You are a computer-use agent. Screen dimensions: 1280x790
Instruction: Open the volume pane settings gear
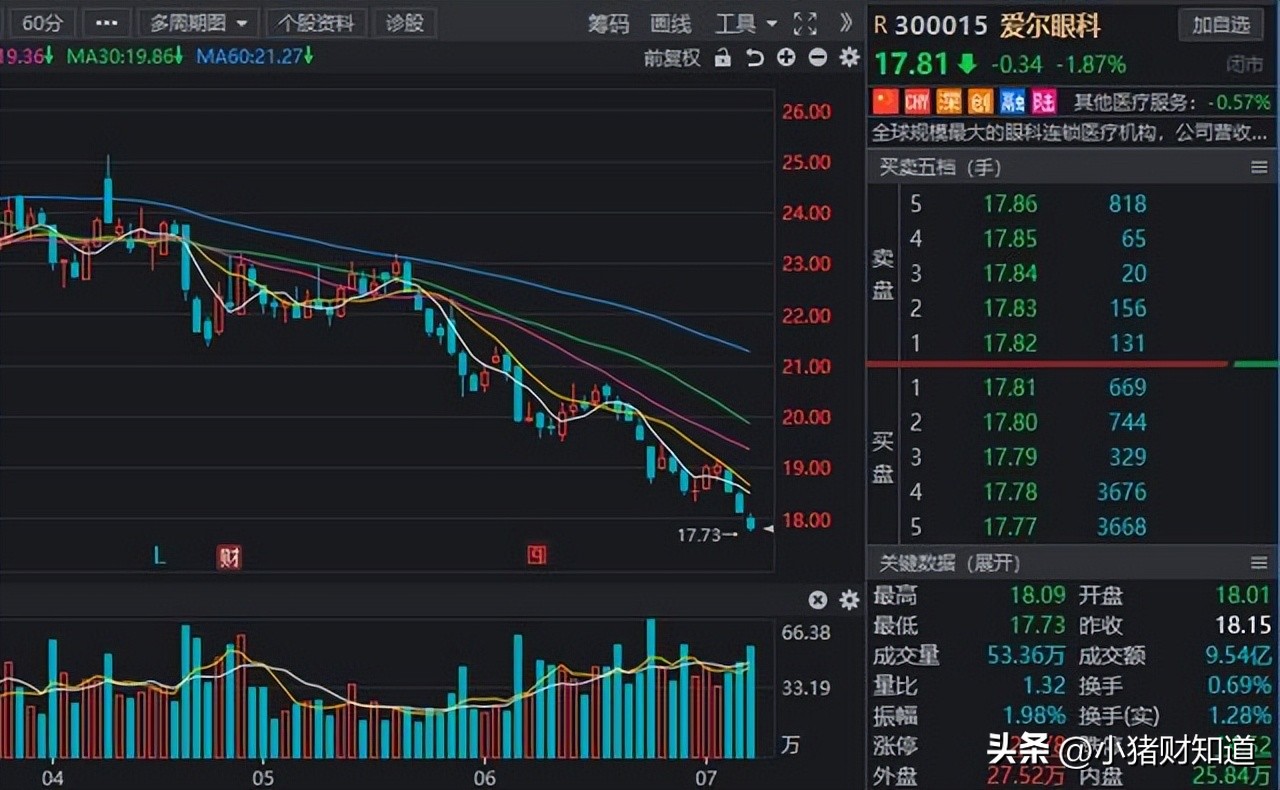848,600
